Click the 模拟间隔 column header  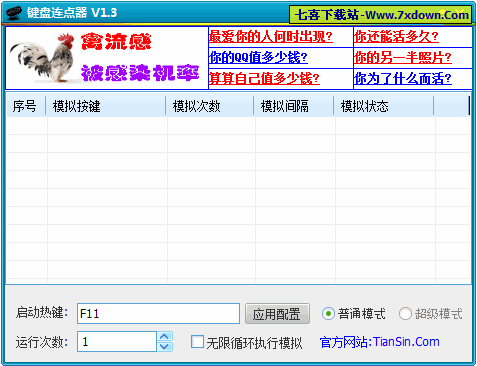click(x=294, y=106)
